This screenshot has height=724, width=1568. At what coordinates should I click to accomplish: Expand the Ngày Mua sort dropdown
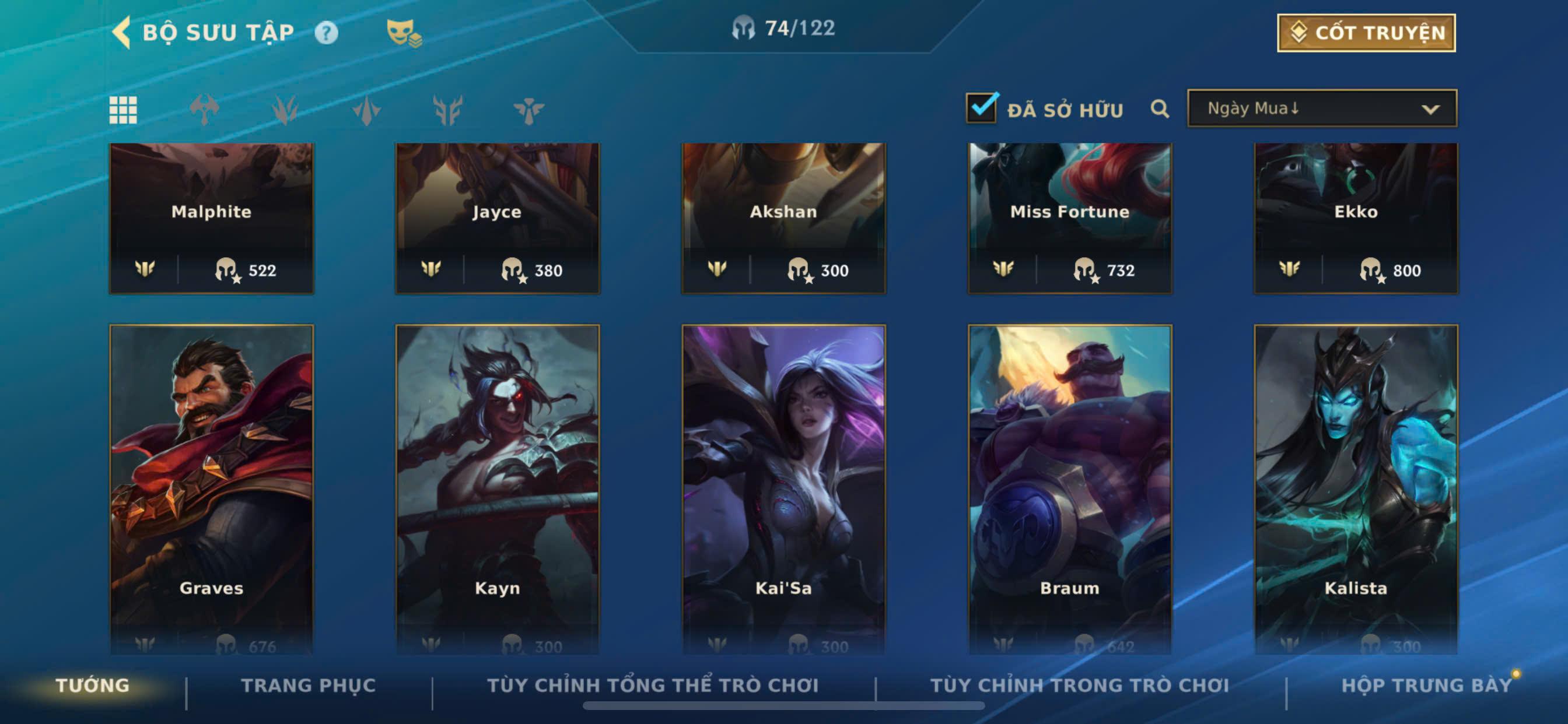(1322, 108)
